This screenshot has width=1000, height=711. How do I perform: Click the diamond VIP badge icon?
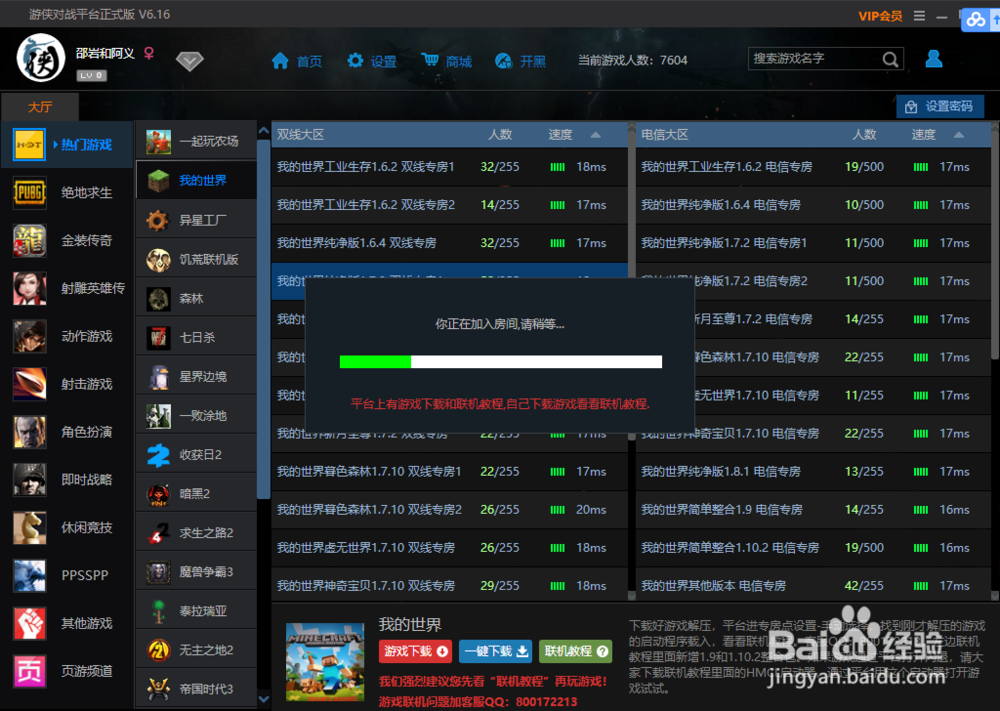pyautogui.click(x=189, y=61)
